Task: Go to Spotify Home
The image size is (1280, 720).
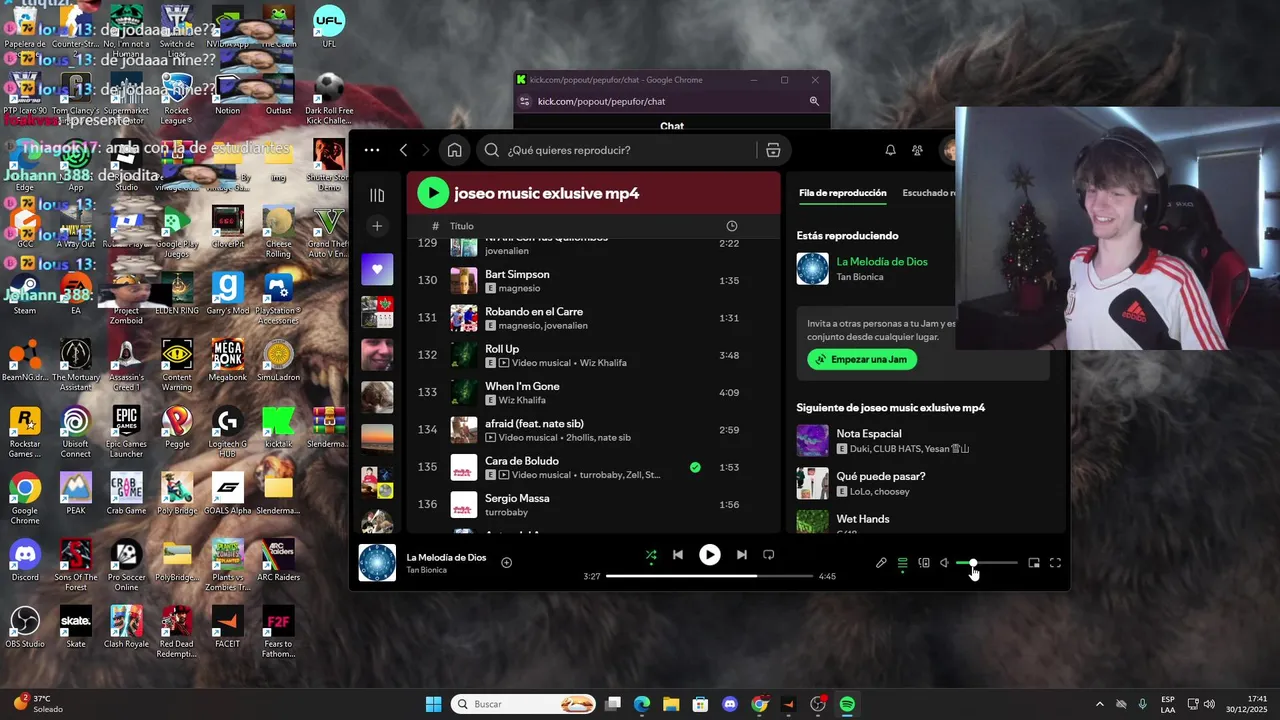Action: point(454,150)
